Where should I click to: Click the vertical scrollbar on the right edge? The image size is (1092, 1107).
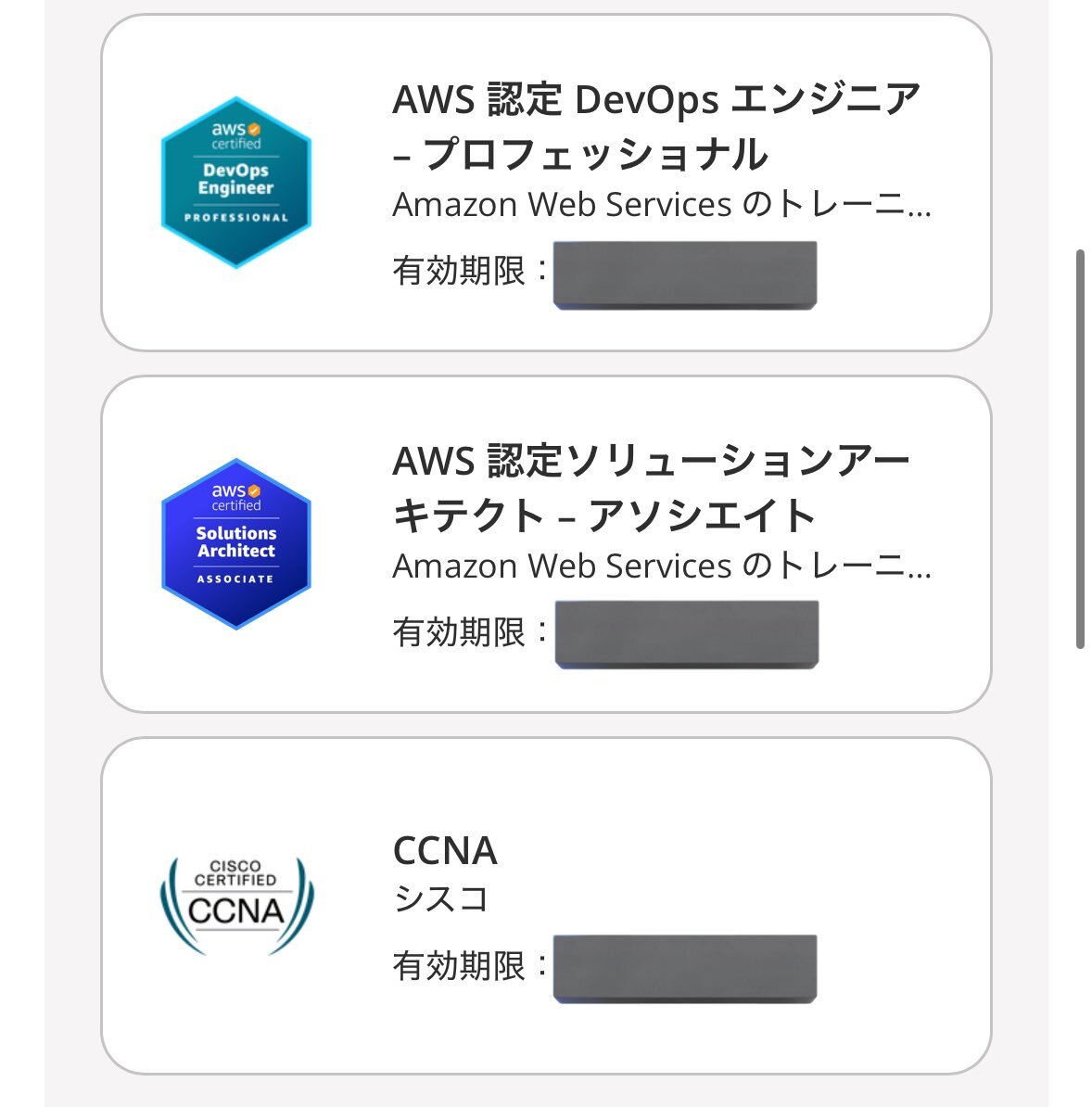click(1080, 449)
